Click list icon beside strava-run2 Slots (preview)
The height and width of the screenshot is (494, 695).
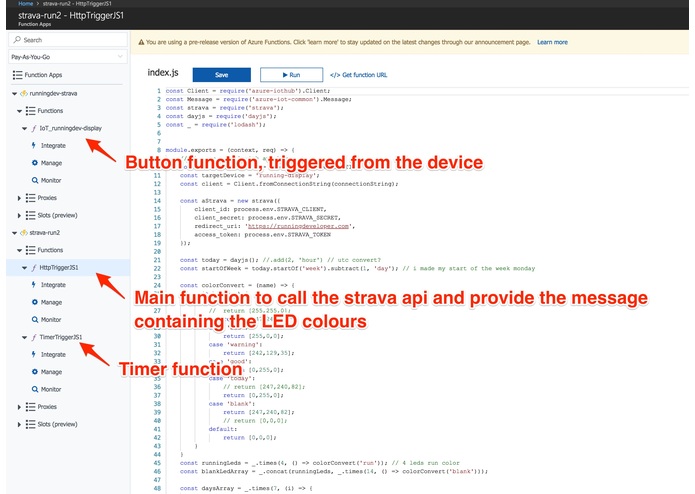(30, 424)
